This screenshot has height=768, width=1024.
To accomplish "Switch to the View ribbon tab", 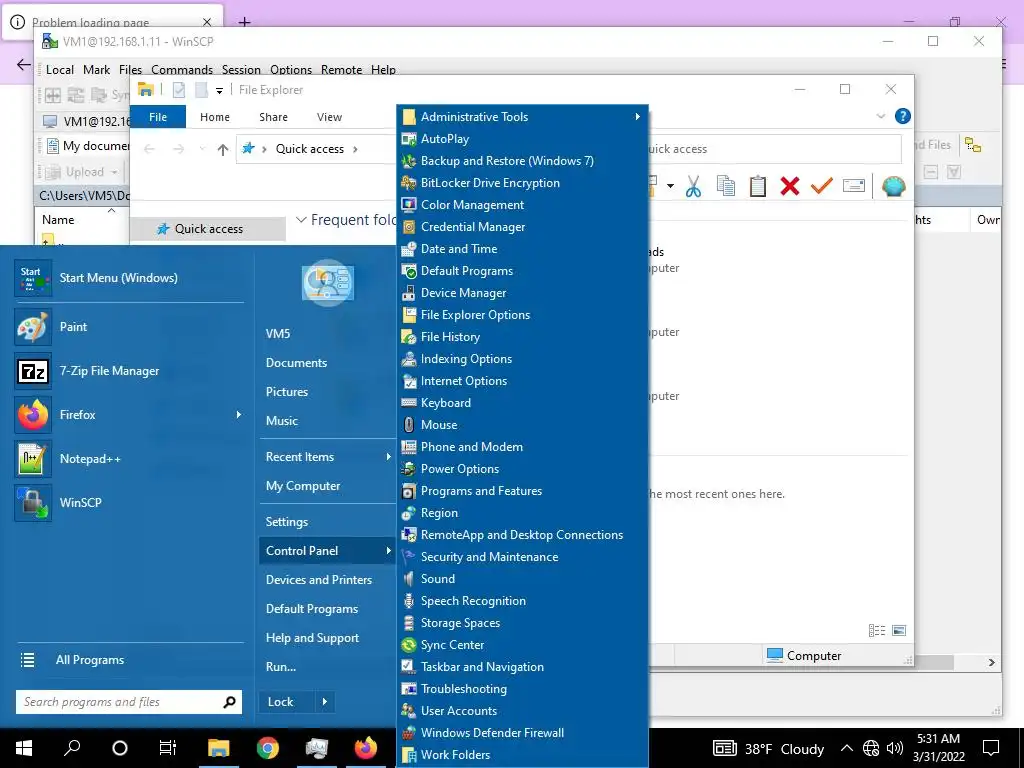I will tap(329, 117).
